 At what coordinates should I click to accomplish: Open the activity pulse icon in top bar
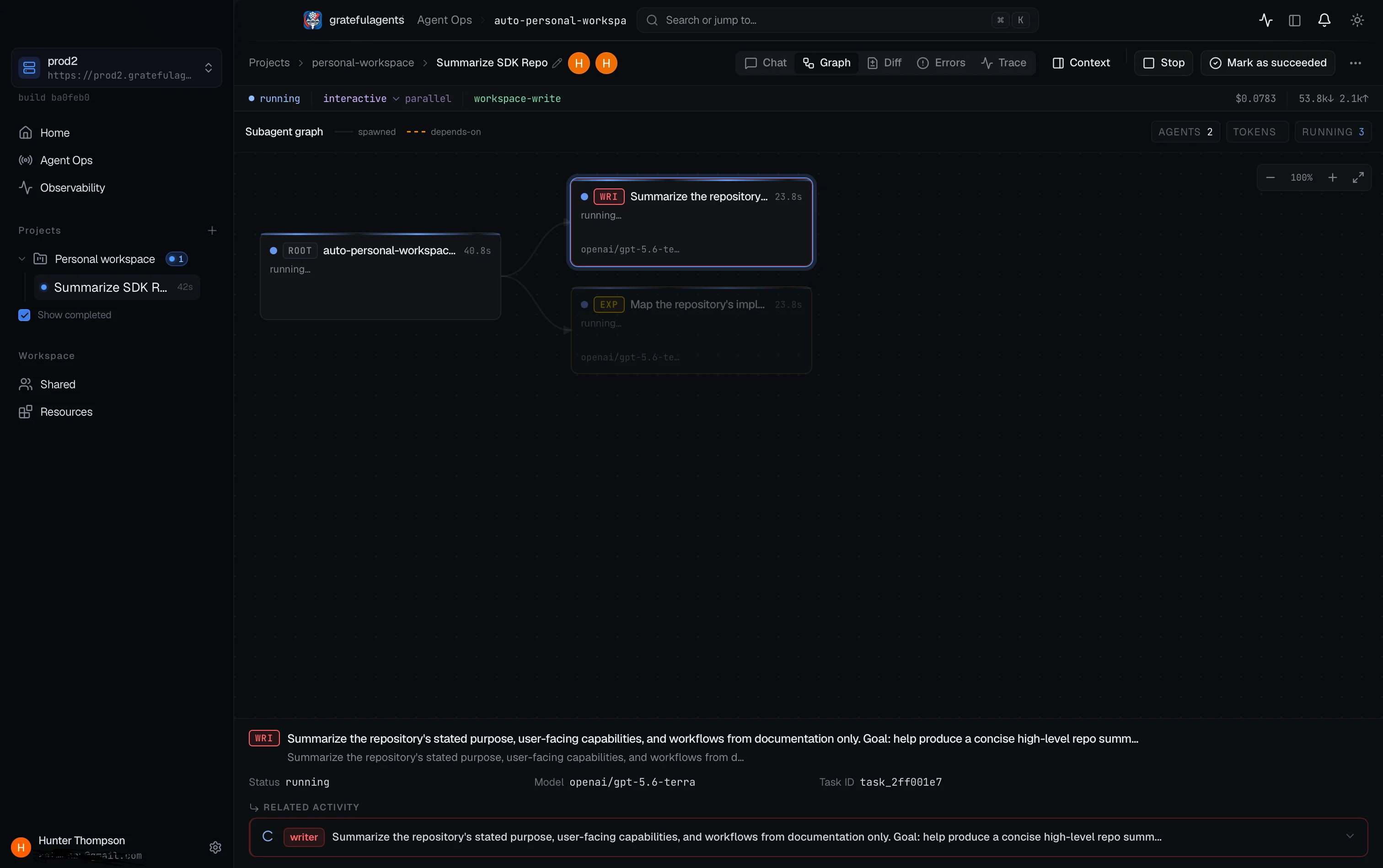coord(1265,20)
